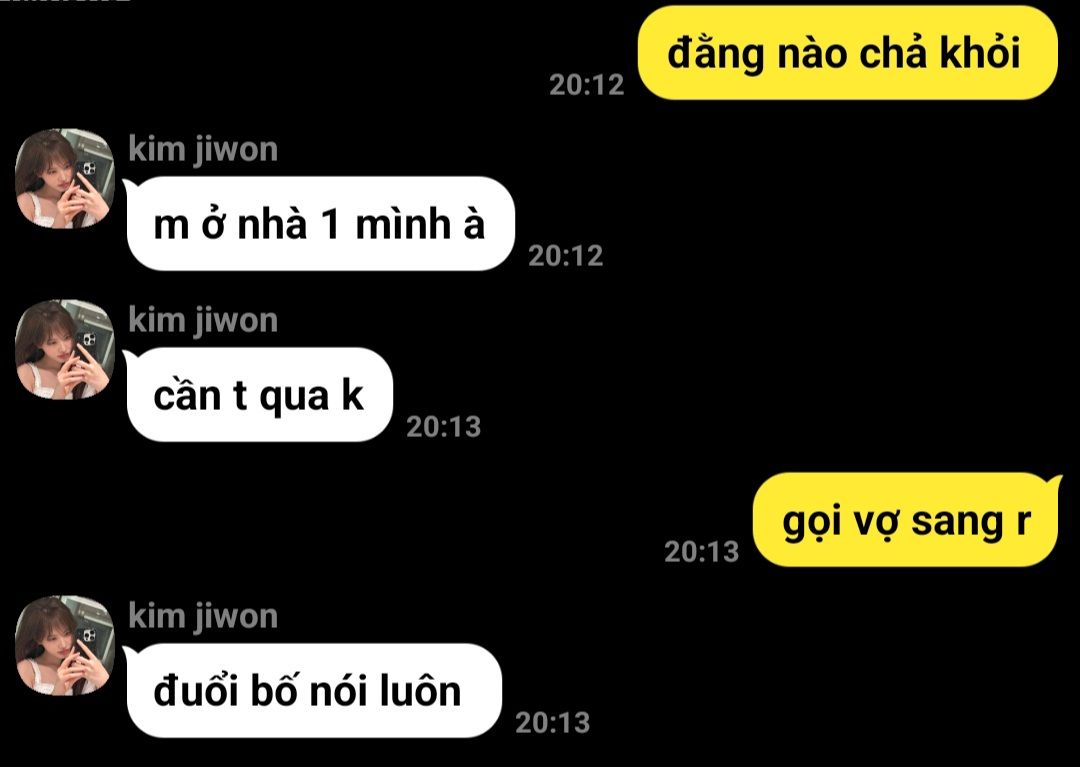Click kim jiwon name above "cần t qua k"
Screen dimensions: 1080x767
tap(203, 322)
